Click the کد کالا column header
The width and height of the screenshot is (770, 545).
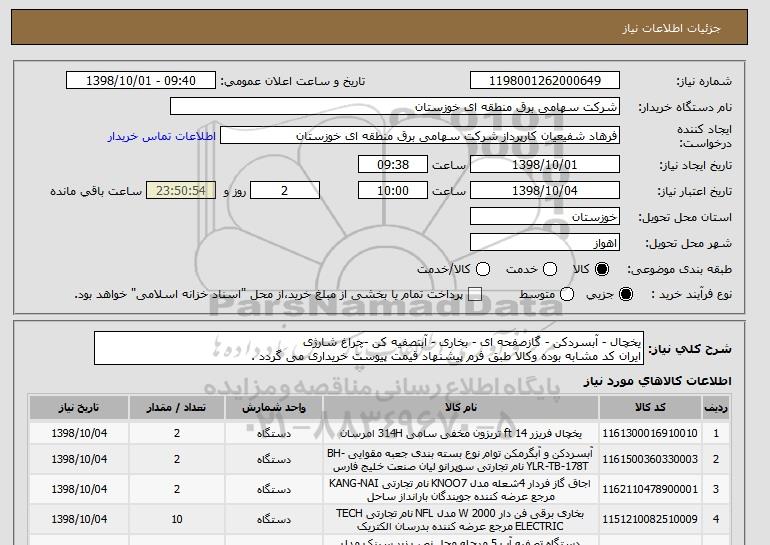click(650, 408)
